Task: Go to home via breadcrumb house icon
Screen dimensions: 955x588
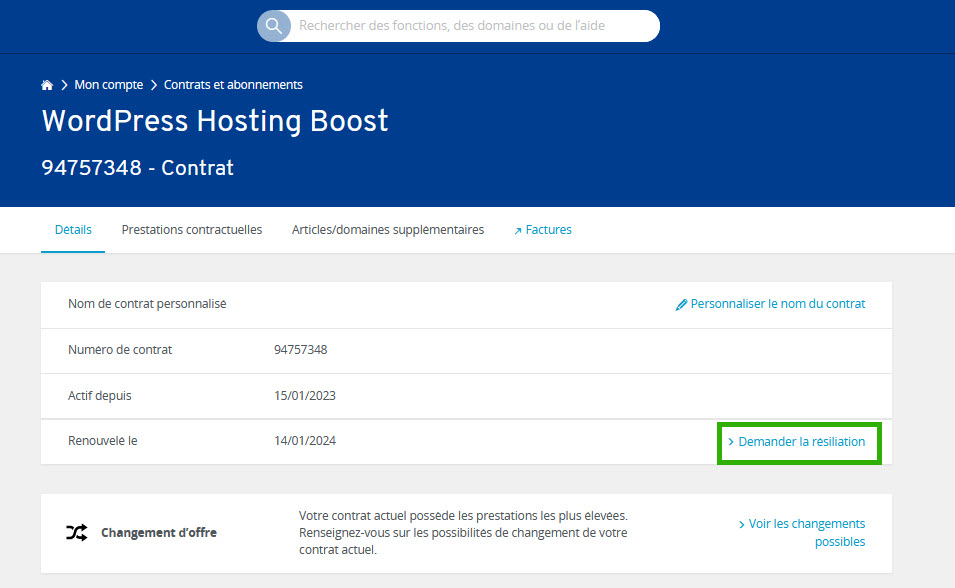Action: 47,85
